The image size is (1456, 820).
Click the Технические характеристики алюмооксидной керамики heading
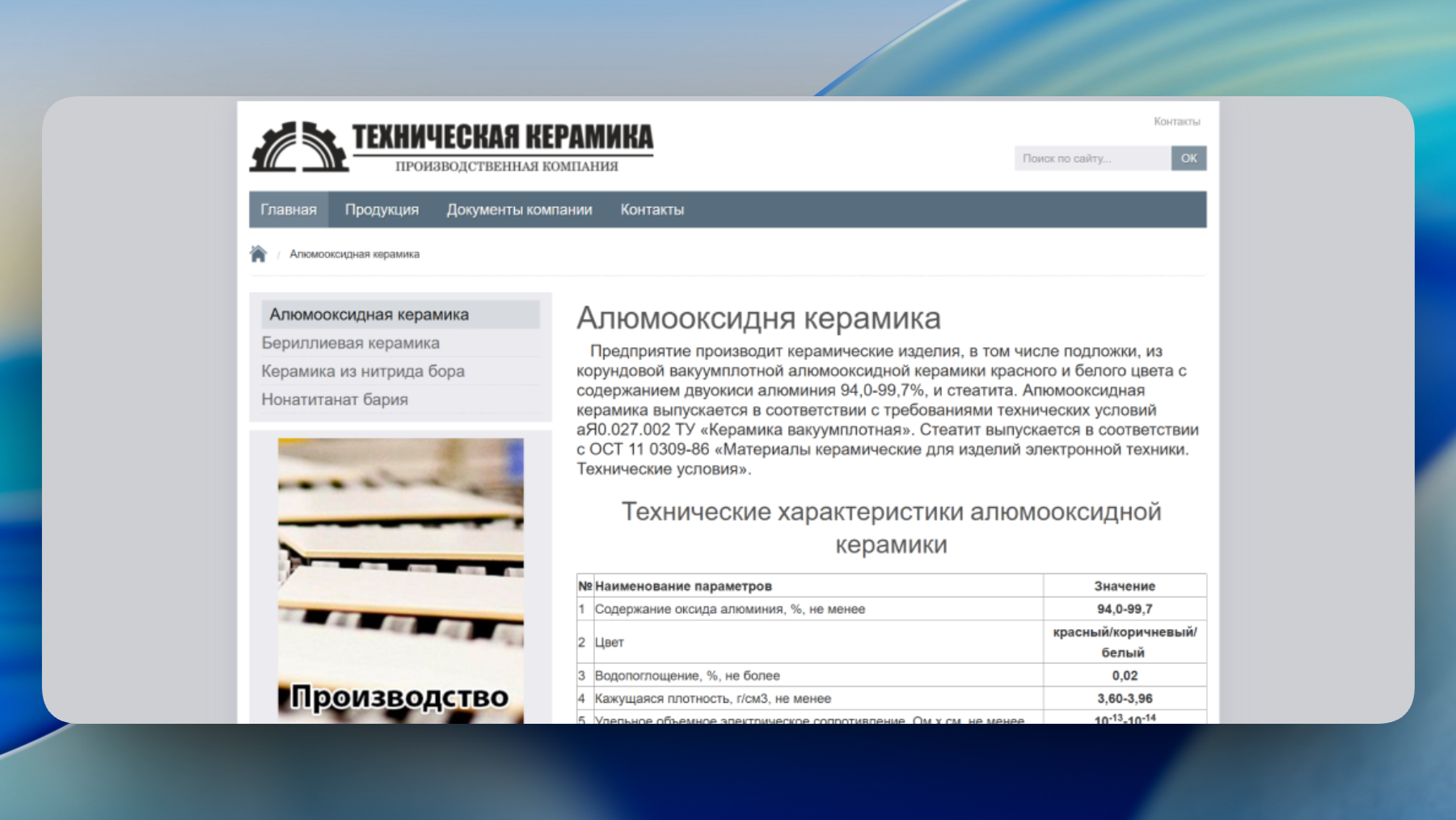click(x=891, y=528)
